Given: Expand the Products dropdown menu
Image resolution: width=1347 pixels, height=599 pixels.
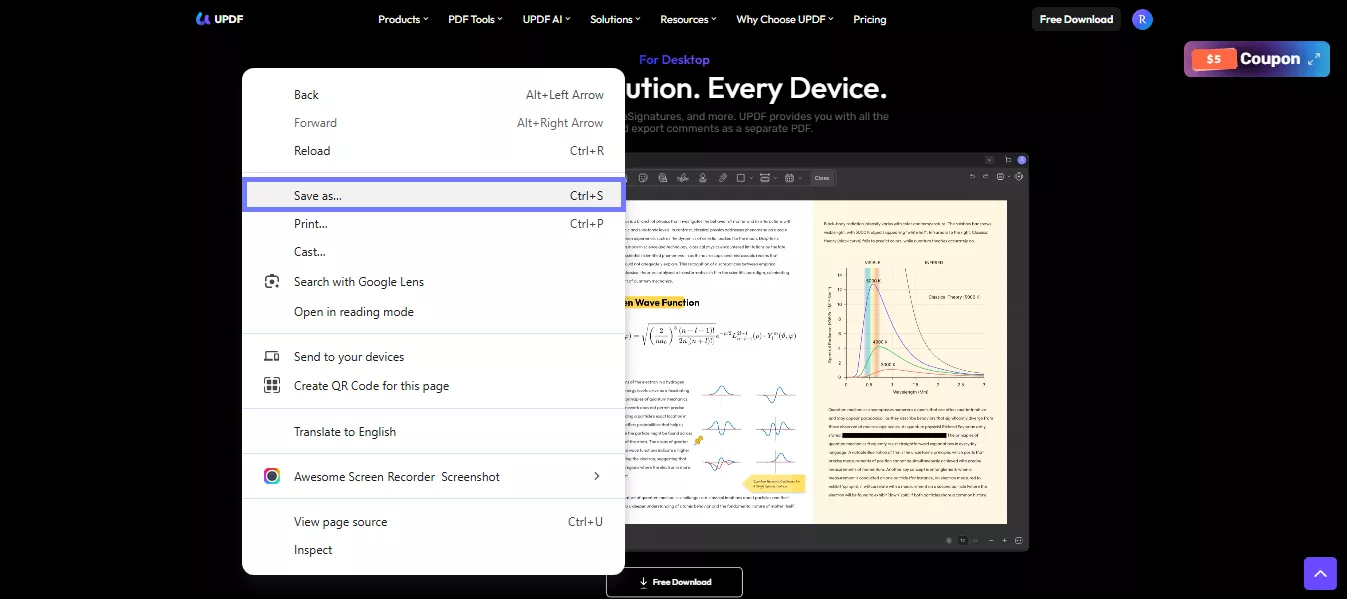Looking at the screenshot, I should point(402,19).
